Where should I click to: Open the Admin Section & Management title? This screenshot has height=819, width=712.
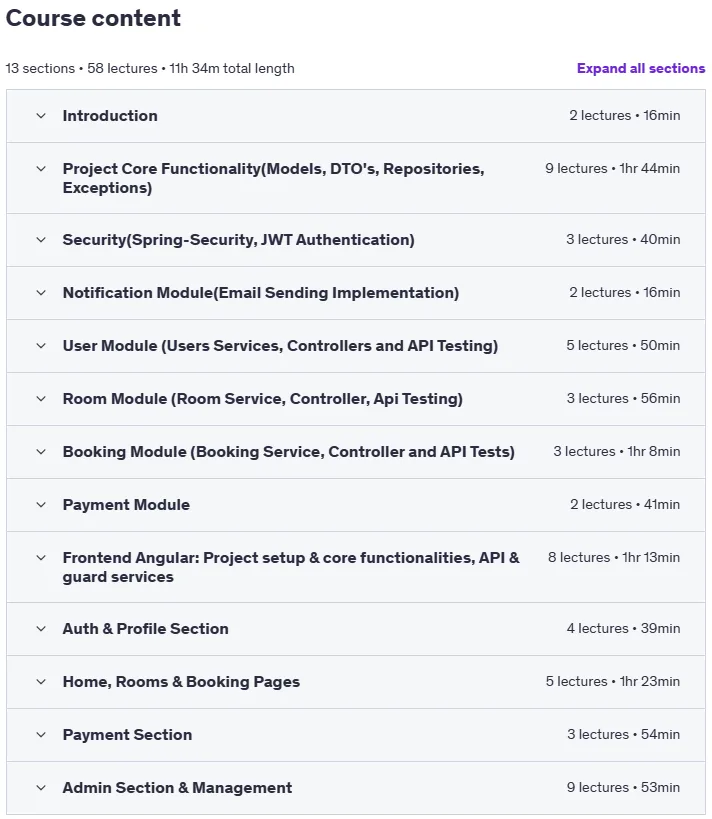(177, 788)
